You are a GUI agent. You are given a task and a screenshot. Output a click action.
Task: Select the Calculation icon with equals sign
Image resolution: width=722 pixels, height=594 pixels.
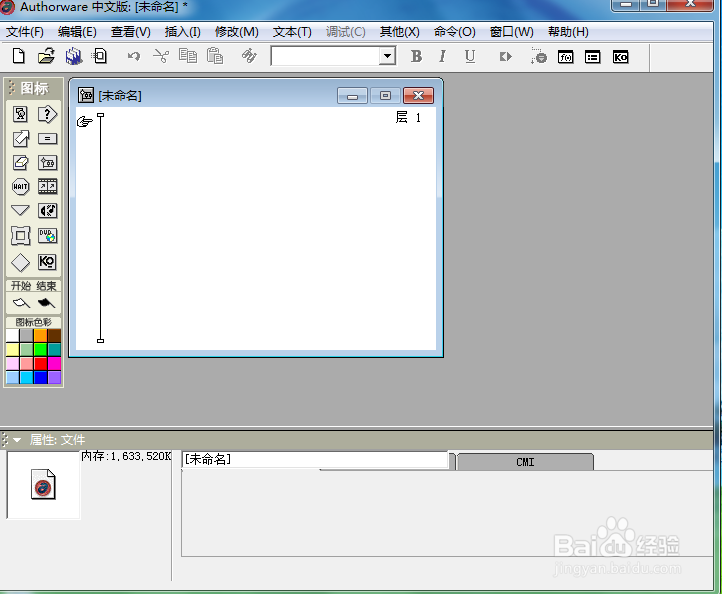(x=47, y=138)
